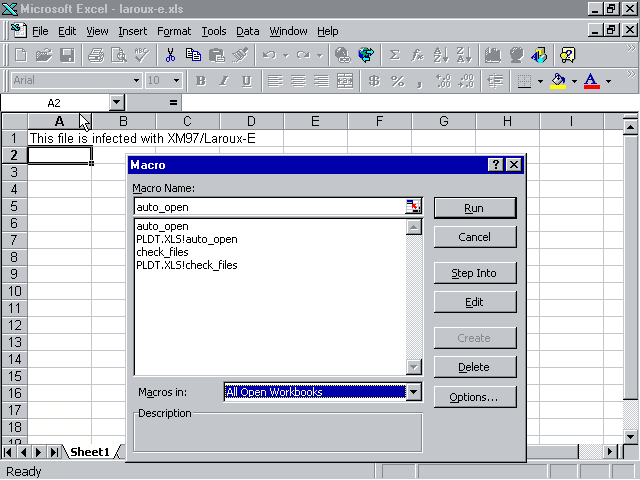Screen dimensions: 640x480
Task: Click the Save disk icon
Action: (67, 55)
